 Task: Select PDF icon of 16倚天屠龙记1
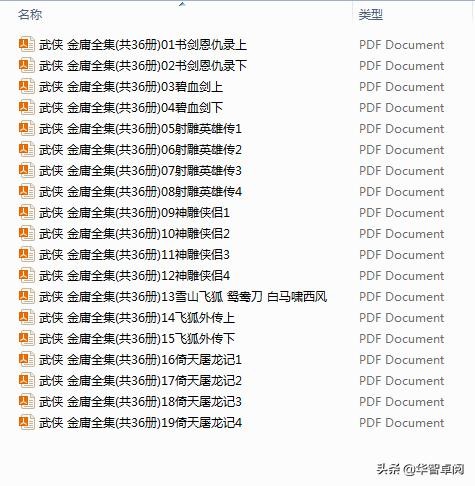27,360
